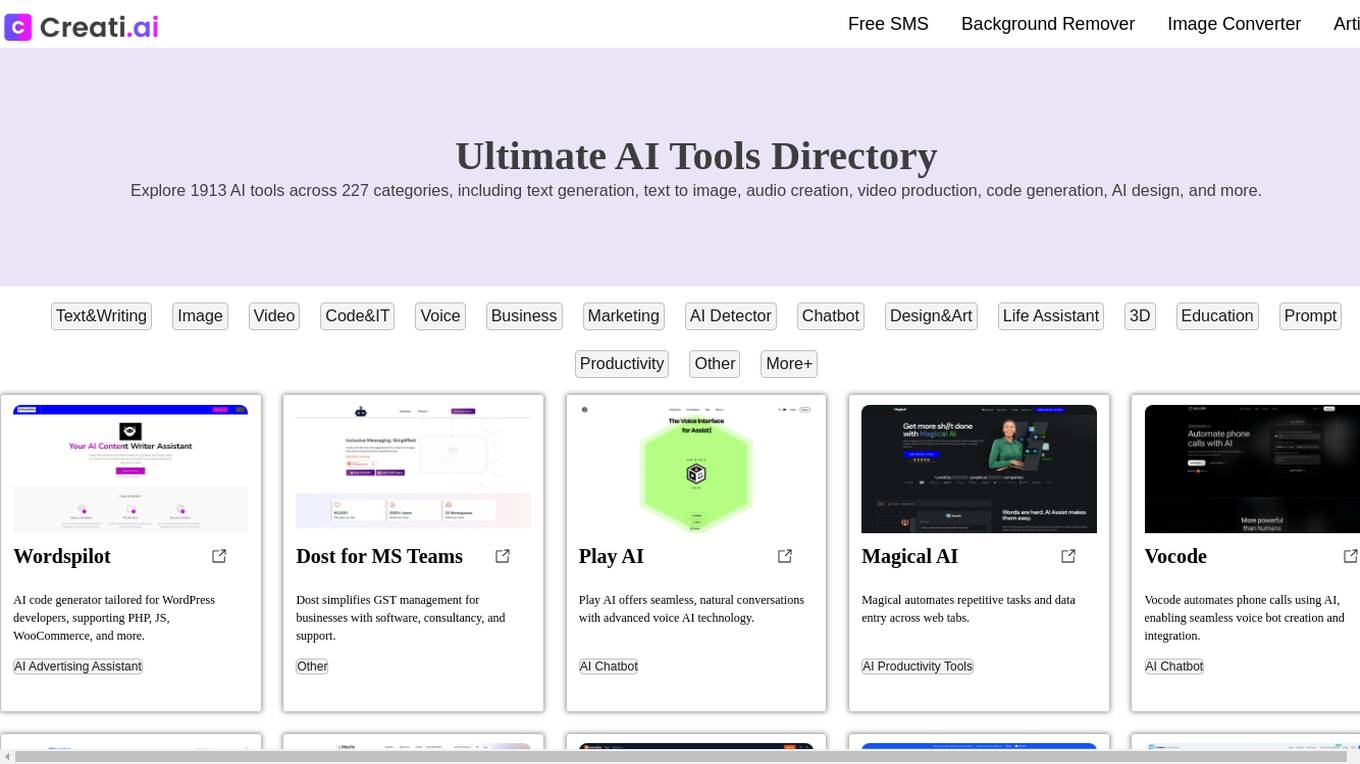Show the Productivity category tools

tap(622, 364)
